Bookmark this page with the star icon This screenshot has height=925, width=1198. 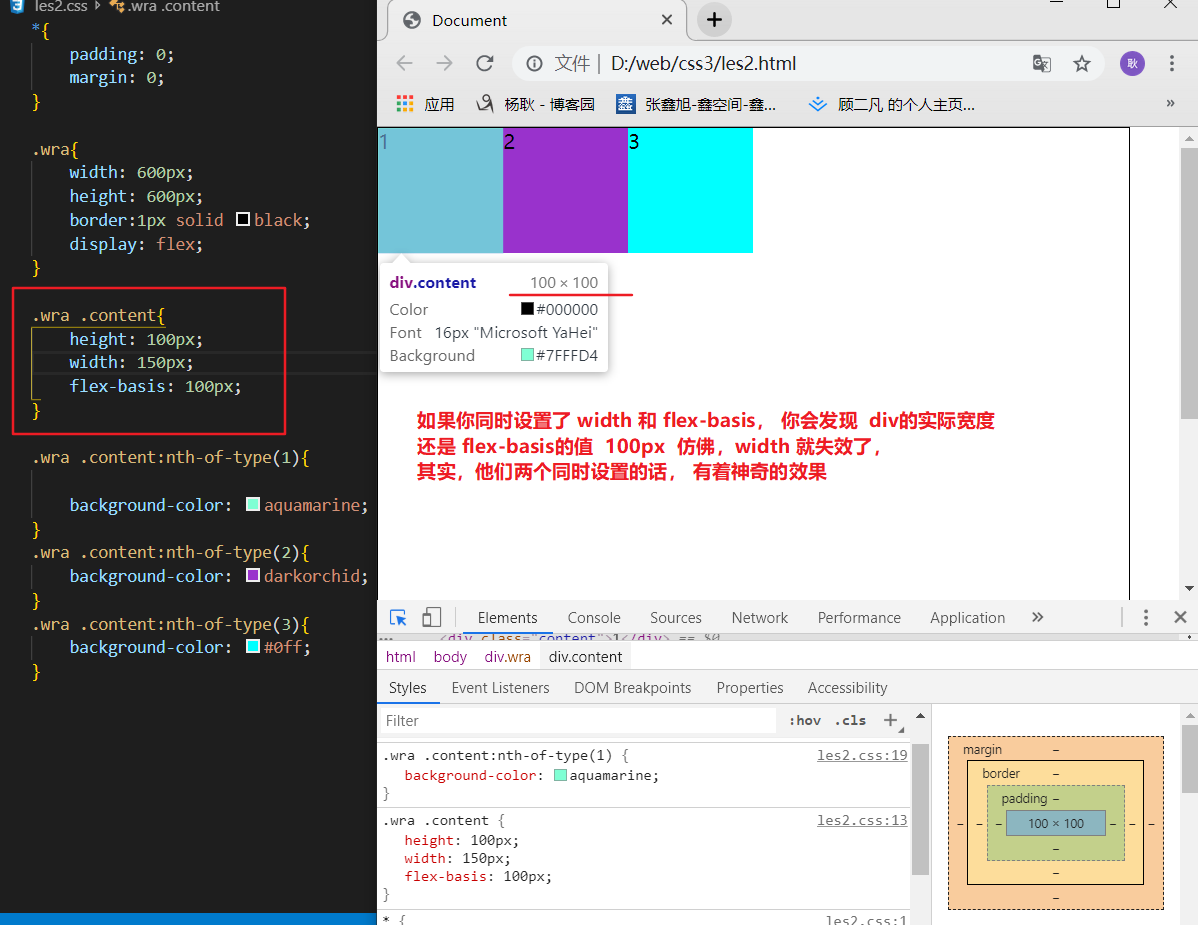[1082, 64]
